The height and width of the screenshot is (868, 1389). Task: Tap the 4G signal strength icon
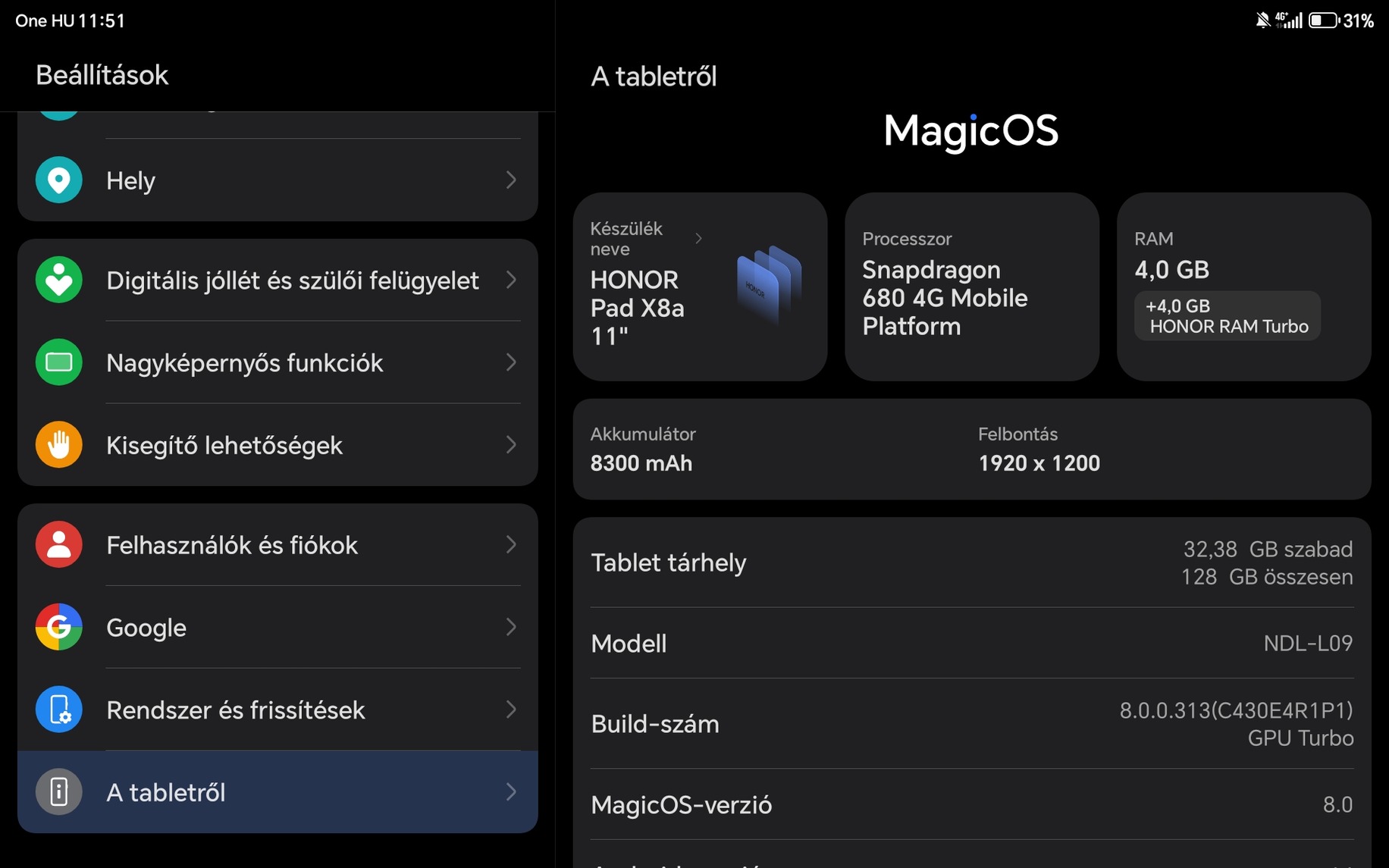1289,20
